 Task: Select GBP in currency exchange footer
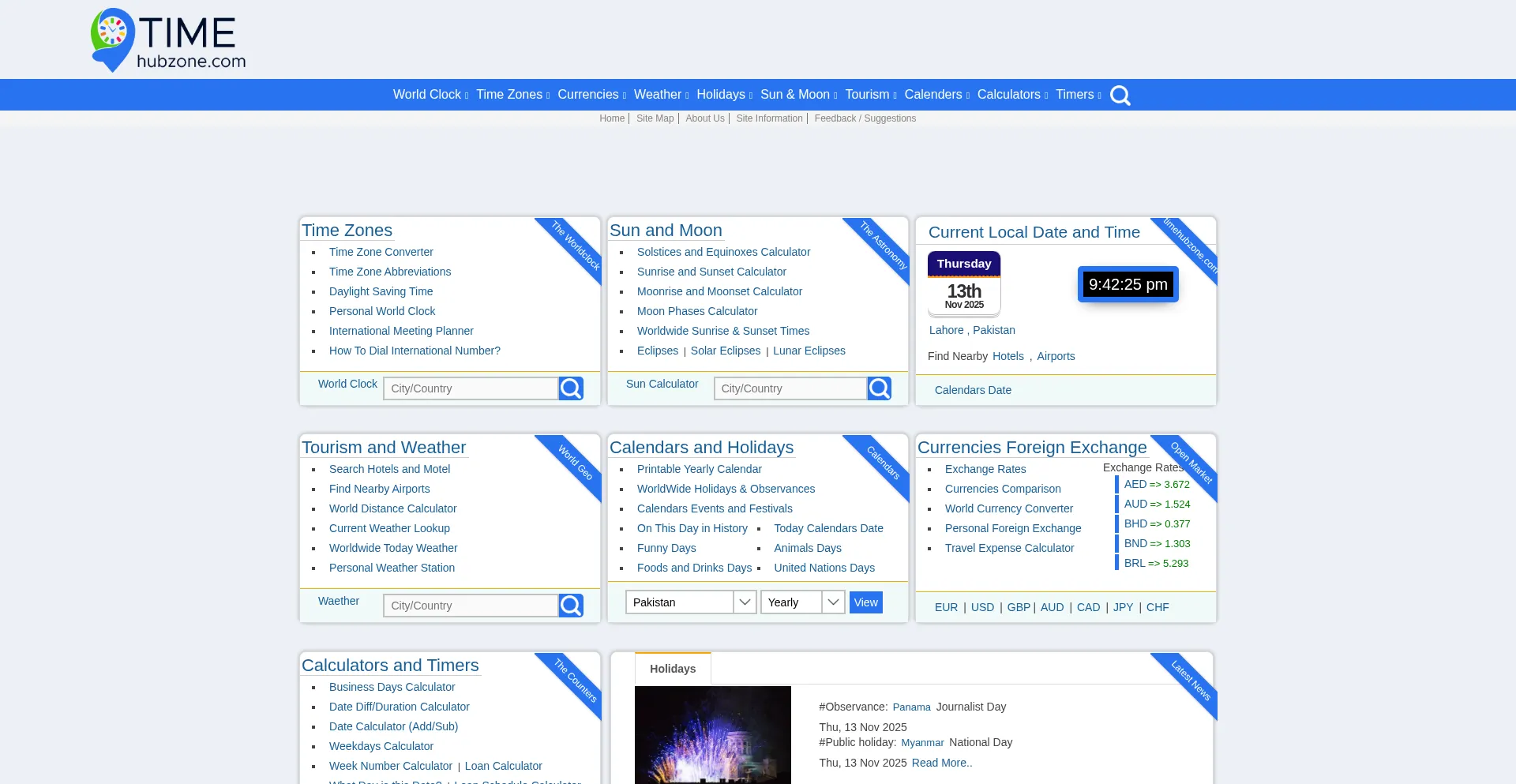1019,607
